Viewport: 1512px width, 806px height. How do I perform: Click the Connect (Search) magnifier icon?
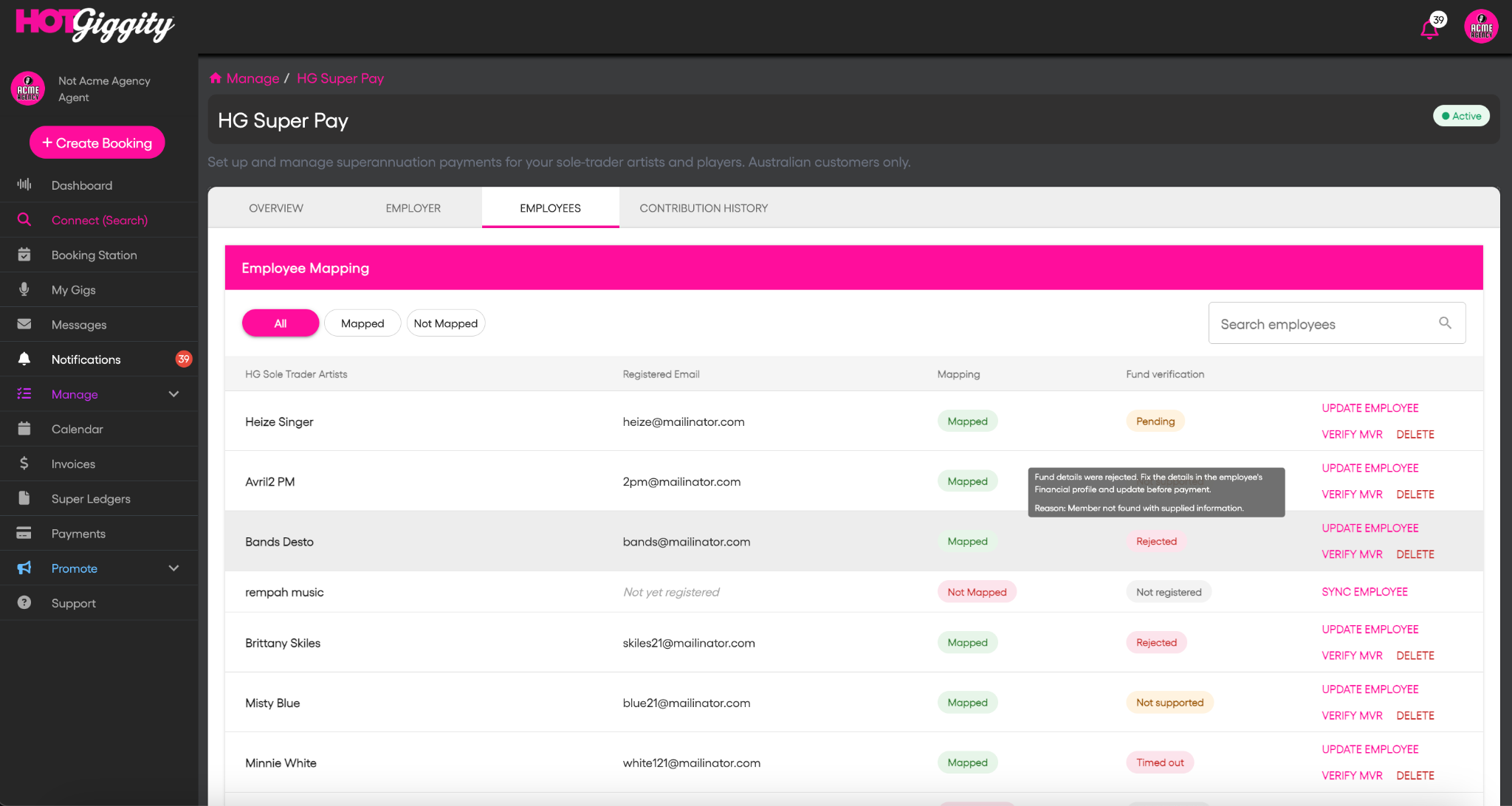24,220
